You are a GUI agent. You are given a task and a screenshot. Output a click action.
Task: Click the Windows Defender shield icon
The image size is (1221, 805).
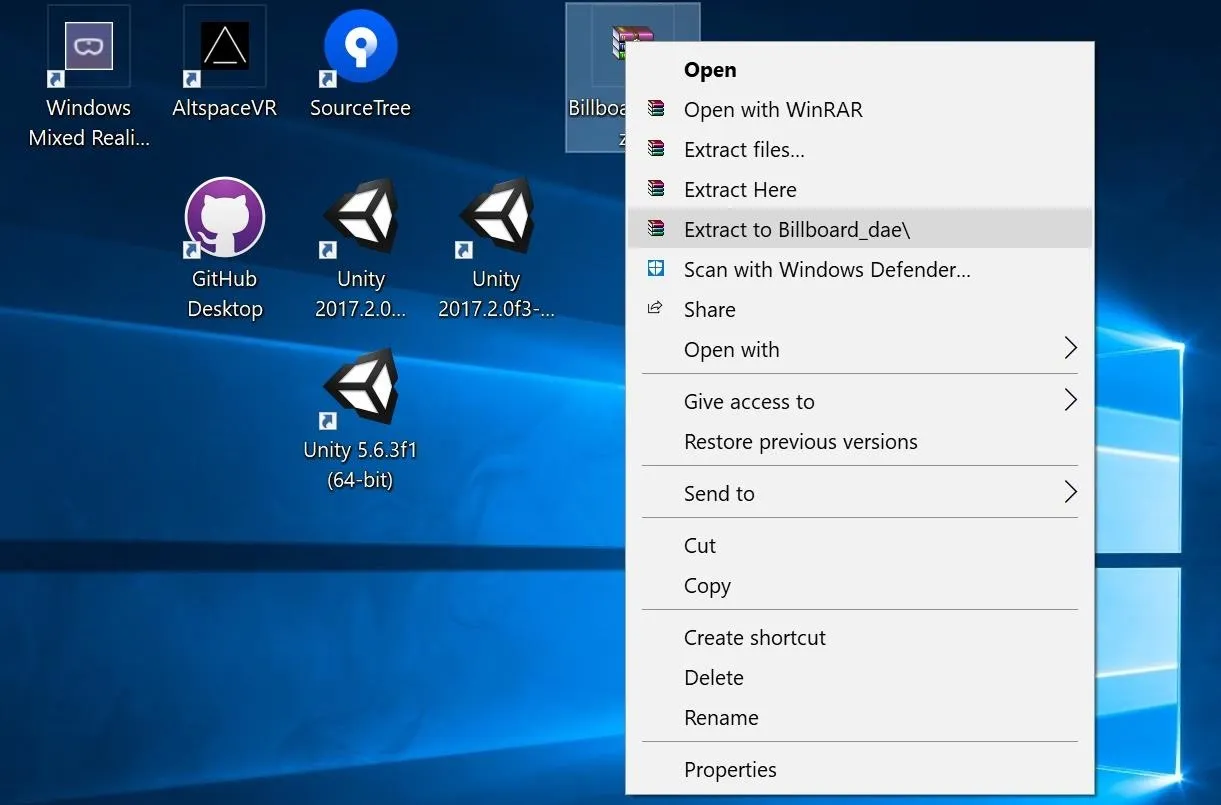coord(656,269)
